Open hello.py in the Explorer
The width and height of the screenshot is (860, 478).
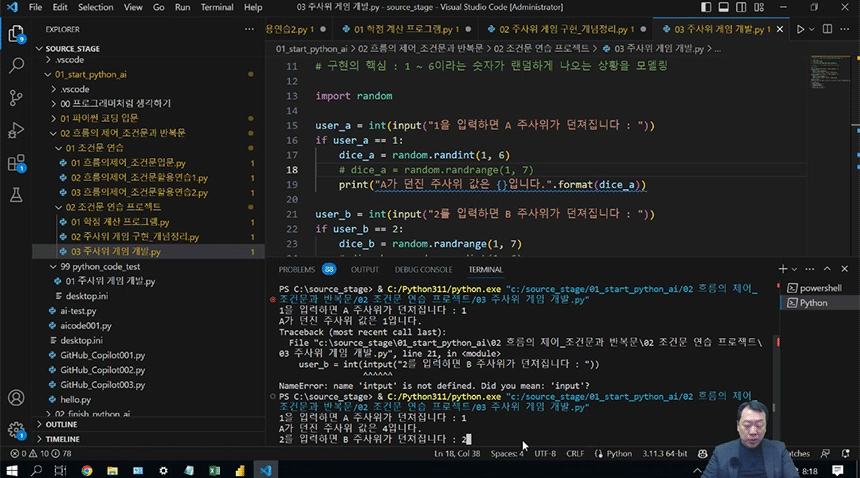click(74, 399)
